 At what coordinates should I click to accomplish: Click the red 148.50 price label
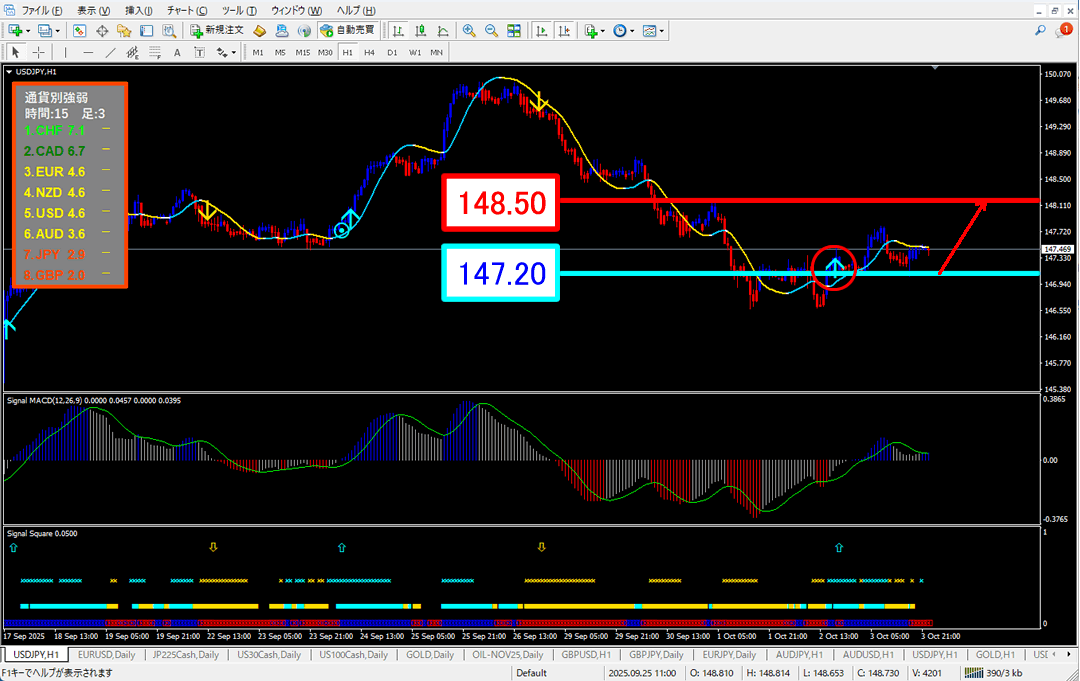[x=501, y=203]
